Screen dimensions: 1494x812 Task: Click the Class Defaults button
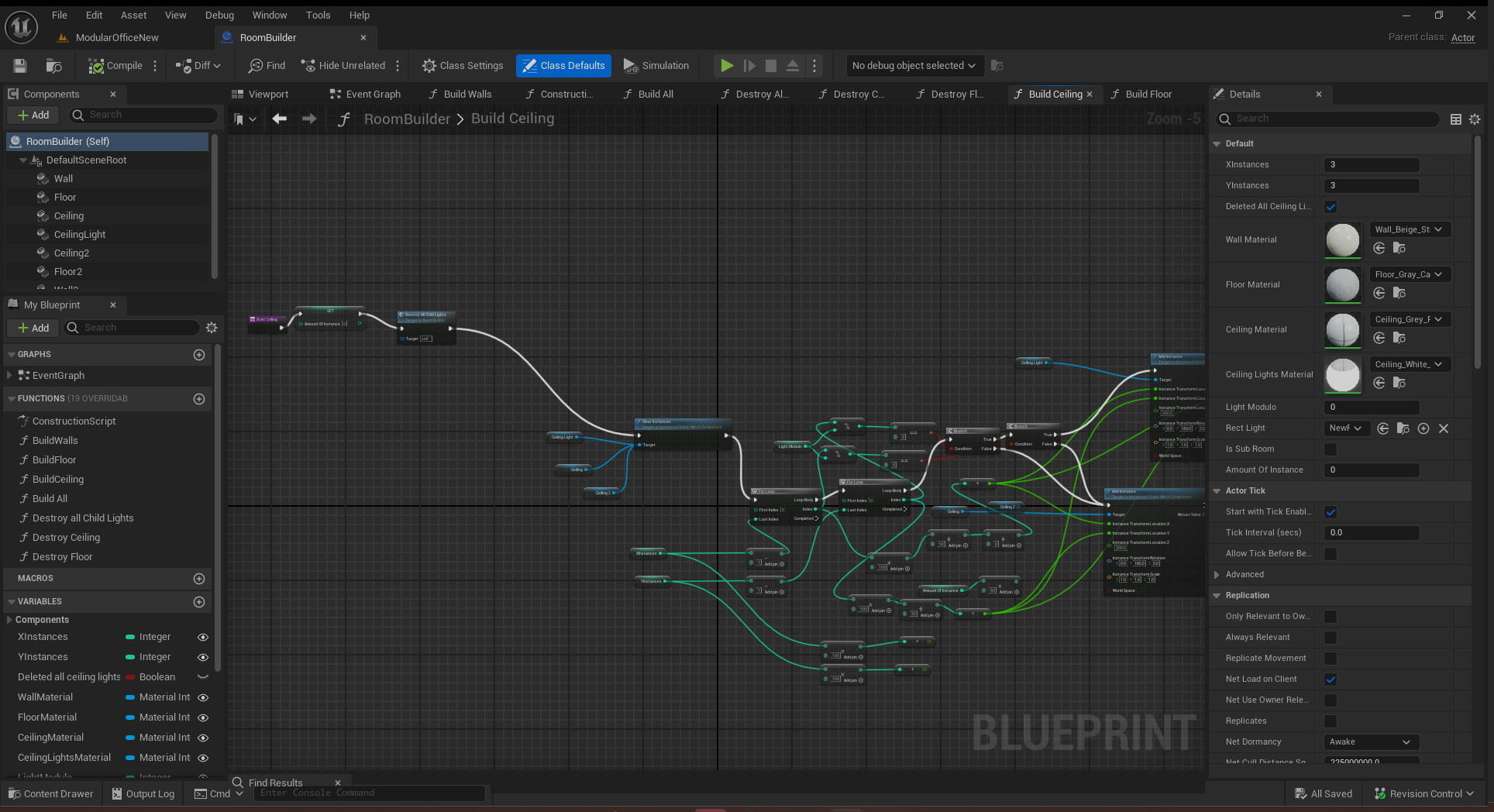click(x=563, y=66)
